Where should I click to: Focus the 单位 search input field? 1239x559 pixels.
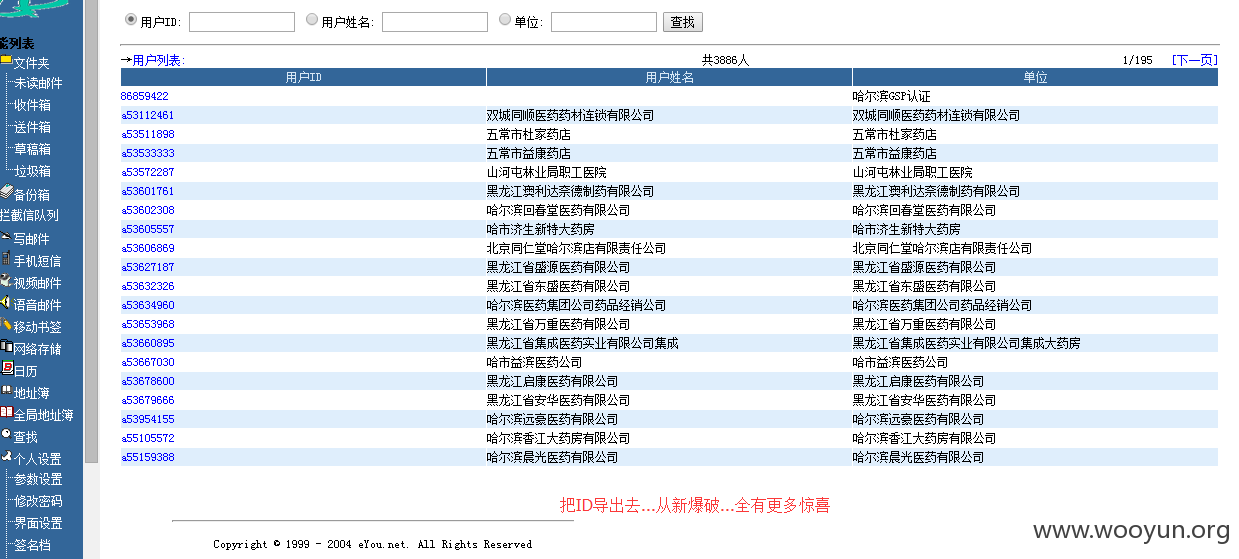(x=604, y=22)
